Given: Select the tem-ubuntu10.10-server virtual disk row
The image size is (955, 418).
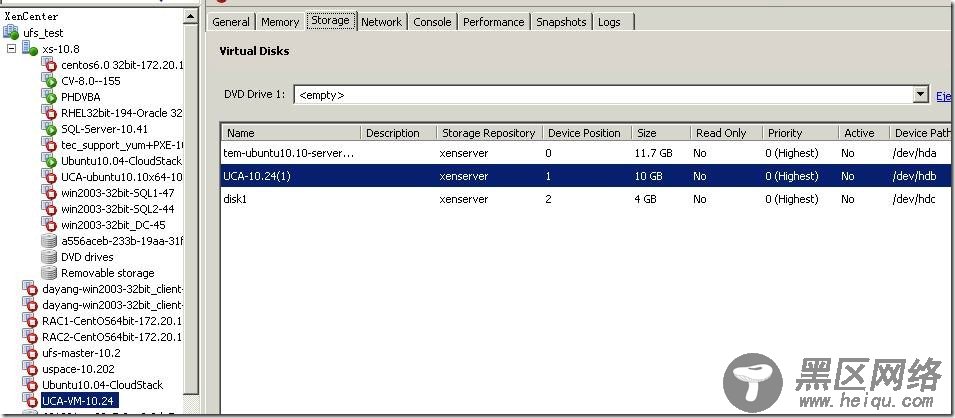Looking at the screenshot, I should coord(587,153).
